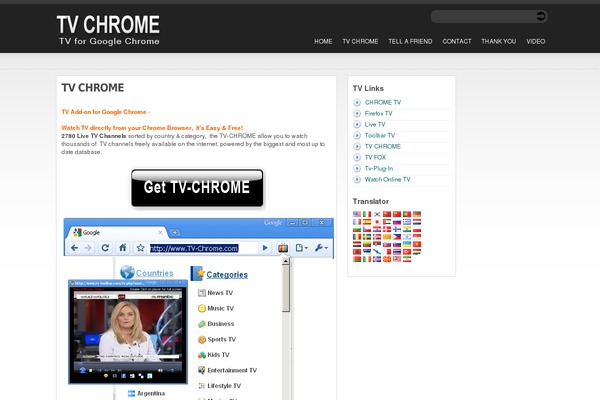600x400 pixels.
Task: Click the French flag in Translator
Action: pyautogui.click(x=357, y=222)
